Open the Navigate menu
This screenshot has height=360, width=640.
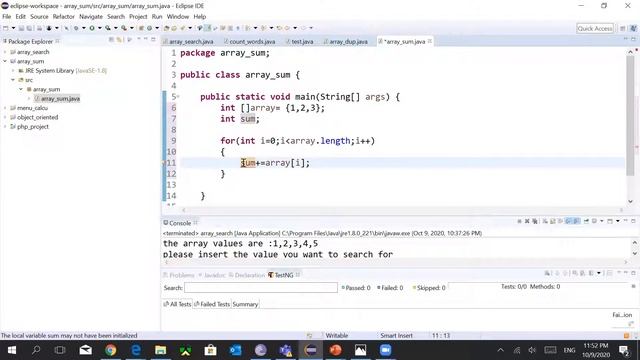[91, 17]
